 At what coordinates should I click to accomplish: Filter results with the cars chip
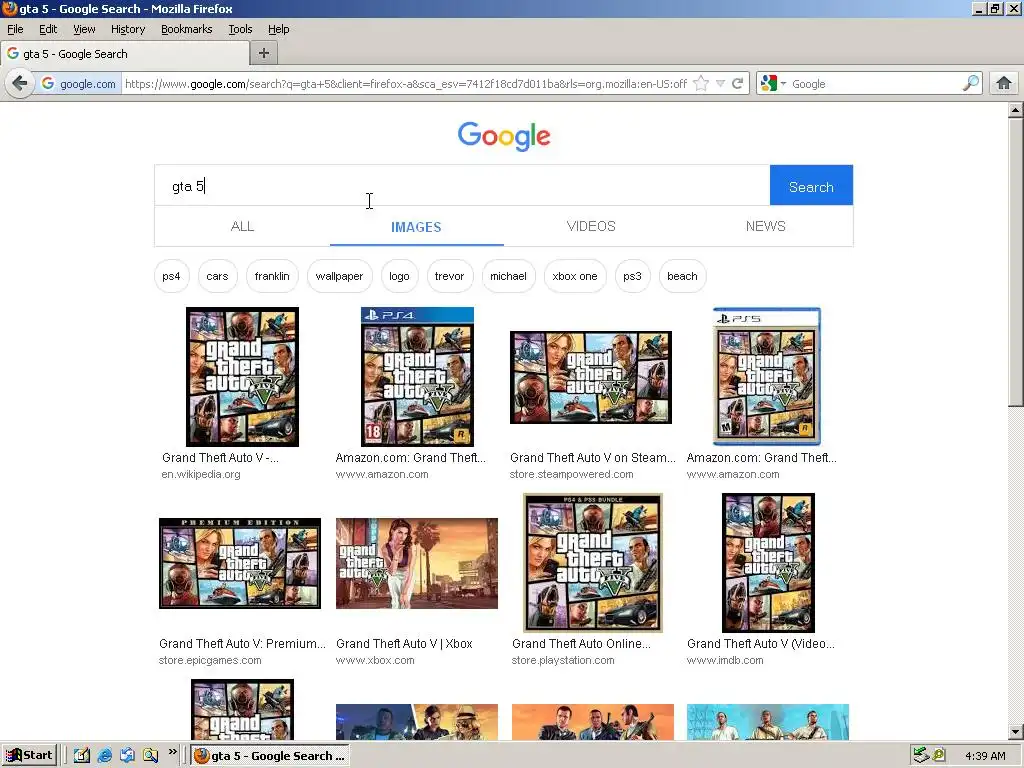tap(217, 276)
